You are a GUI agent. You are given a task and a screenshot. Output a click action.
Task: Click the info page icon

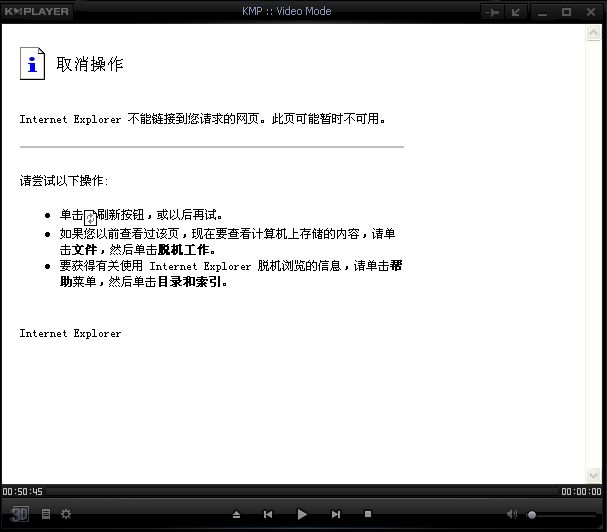tap(33, 63)
